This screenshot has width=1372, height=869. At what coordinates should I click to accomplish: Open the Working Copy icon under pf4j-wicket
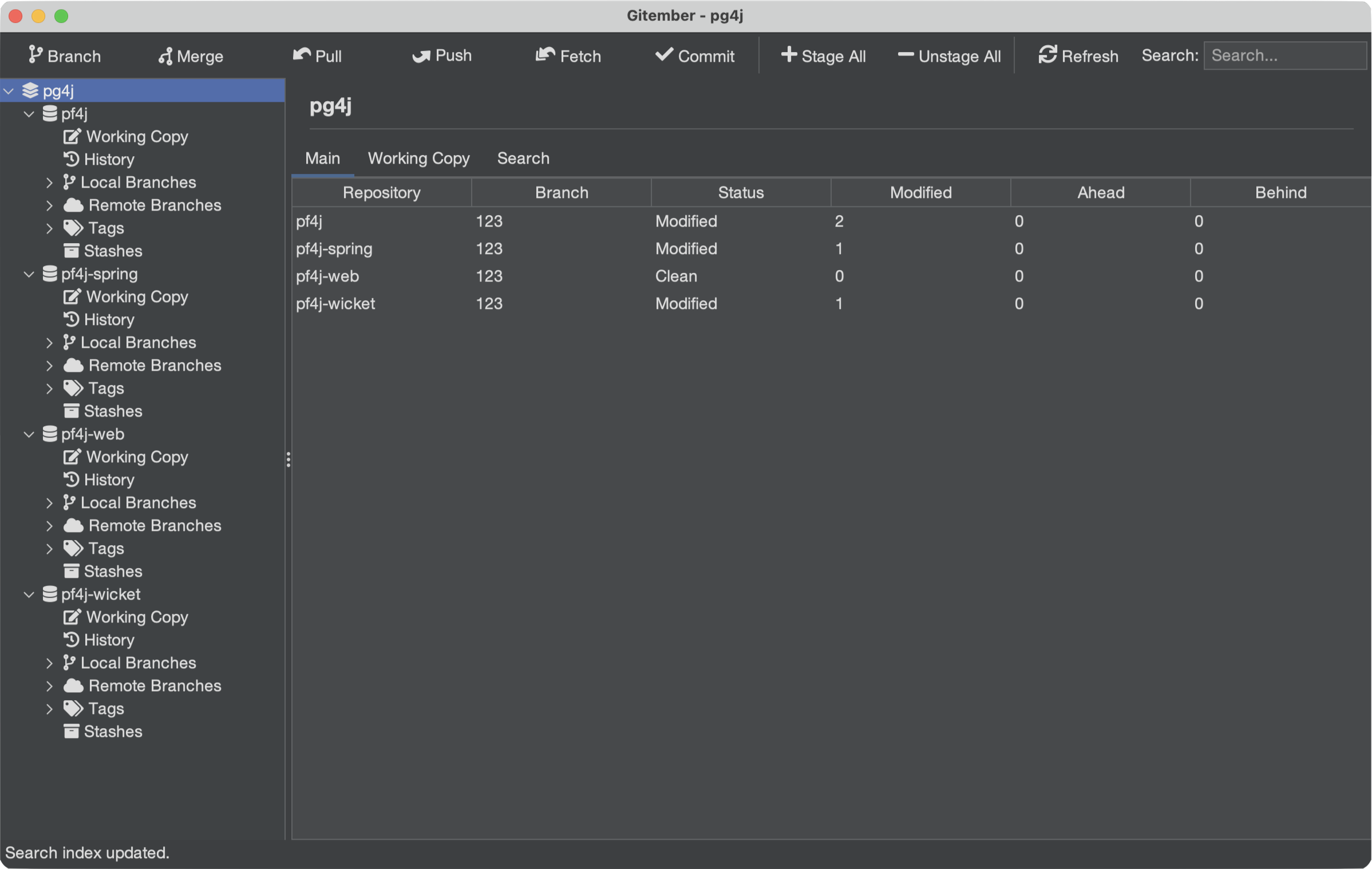[x=72, y=617]
